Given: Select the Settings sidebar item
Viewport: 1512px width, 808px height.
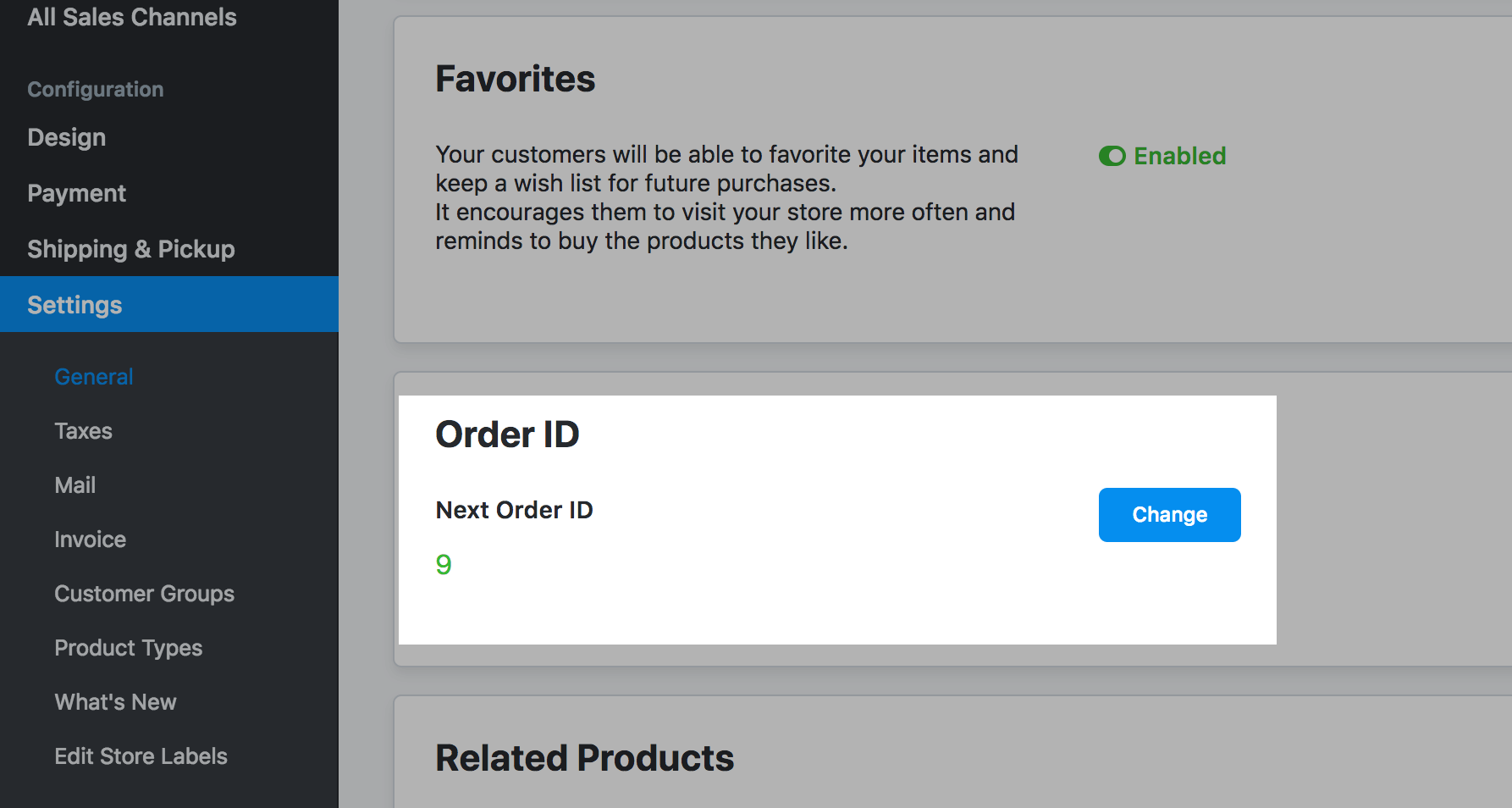Looking at the screenshot, I should tap(75, 305).
